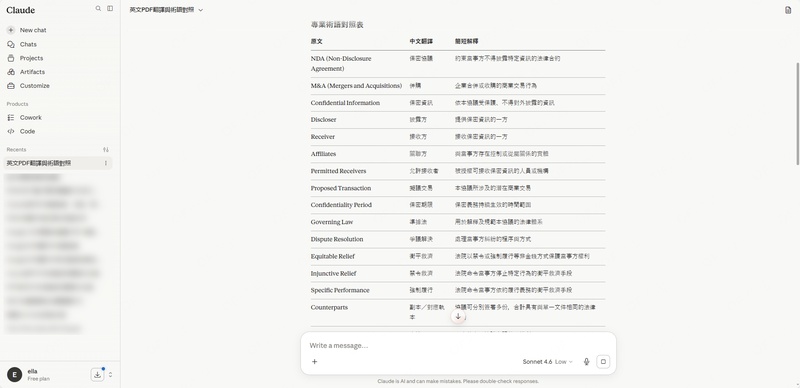This screenshot has width=800, height=388.
Task: Click the vertical scrollbar of the conversation
Action: click(x=797, y=113)
